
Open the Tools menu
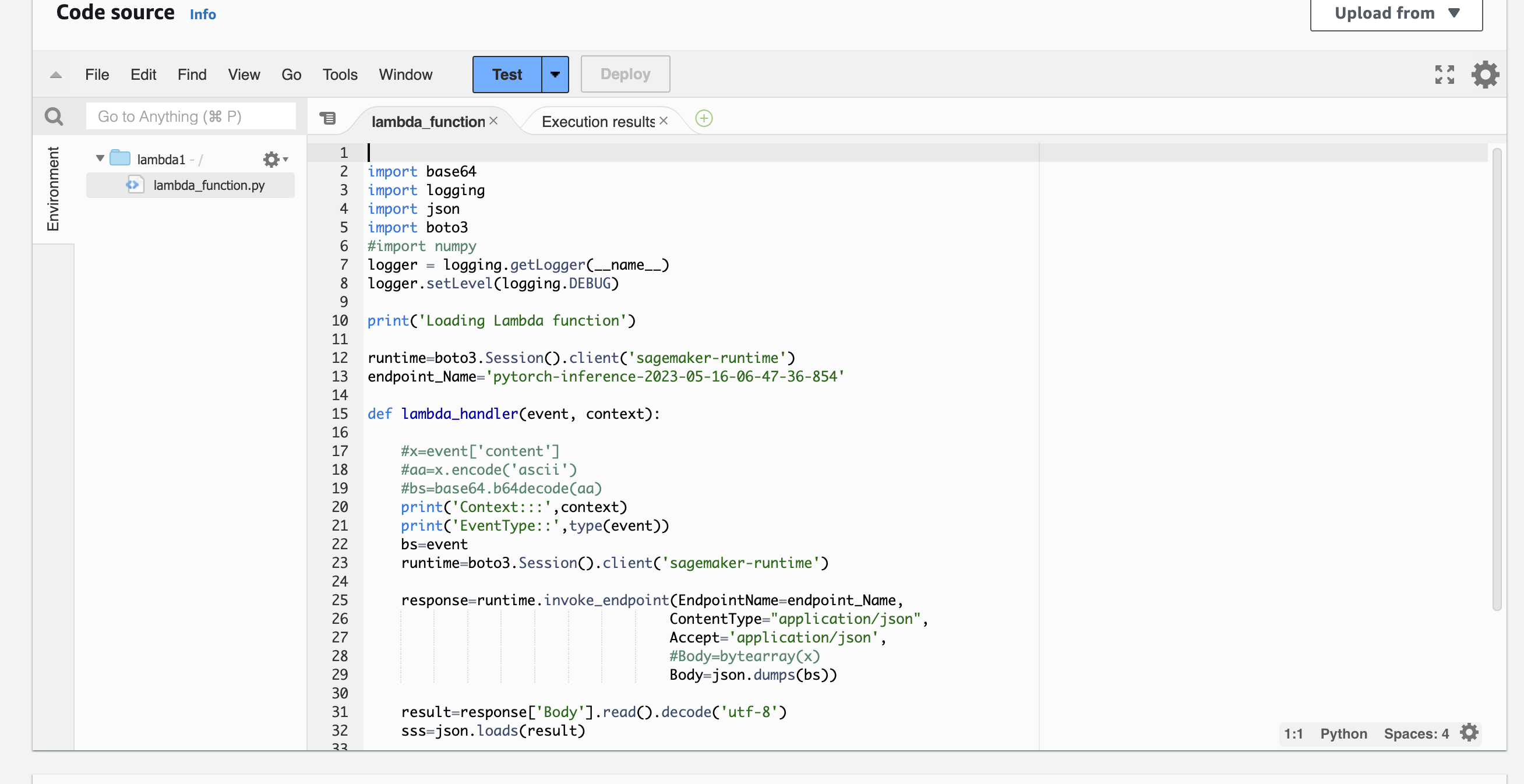point(340,75)
